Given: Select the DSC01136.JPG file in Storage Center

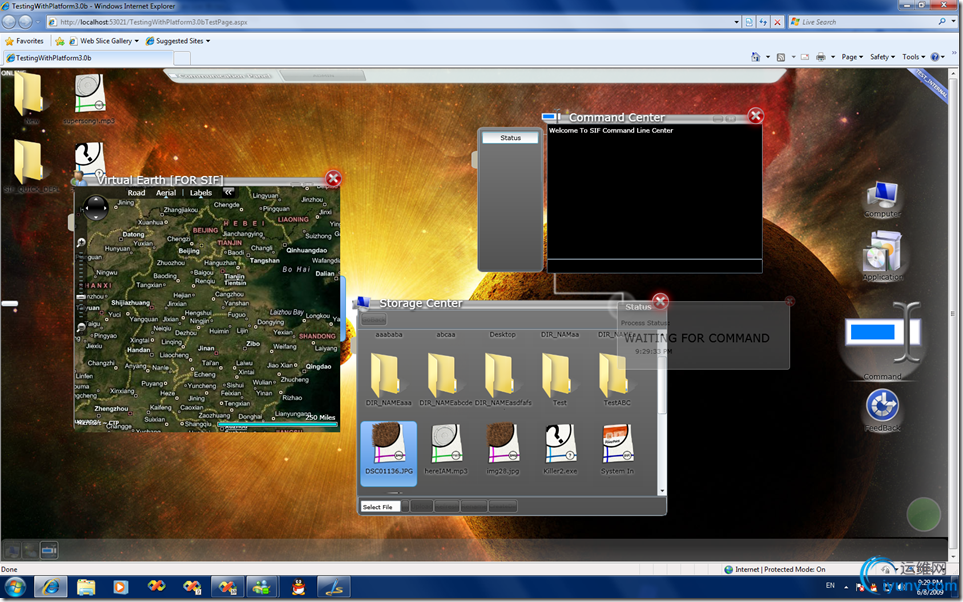Looking at the screenshot, I should click(x=389, y=453).
